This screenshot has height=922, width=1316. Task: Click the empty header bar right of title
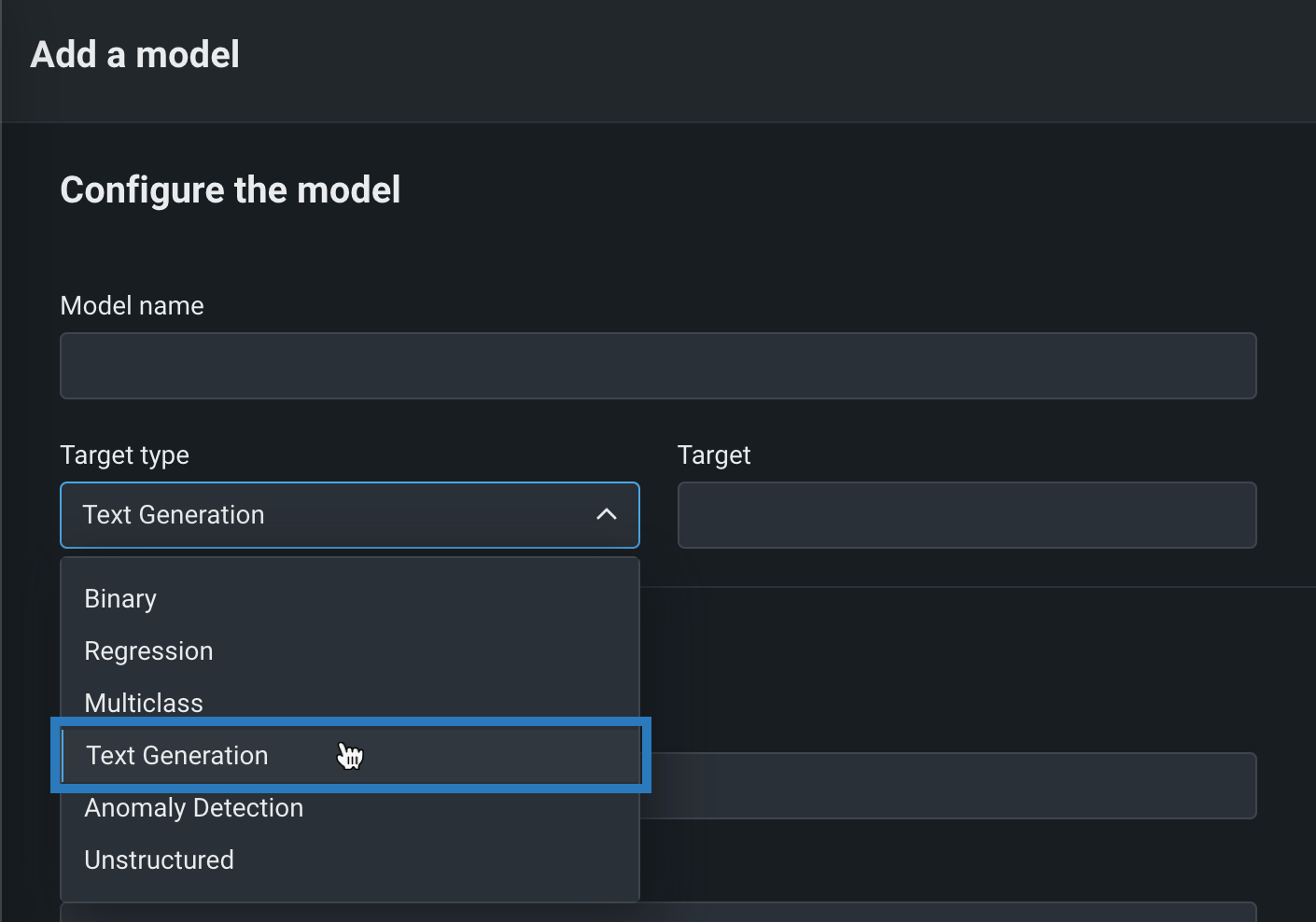tap(775, 56)
